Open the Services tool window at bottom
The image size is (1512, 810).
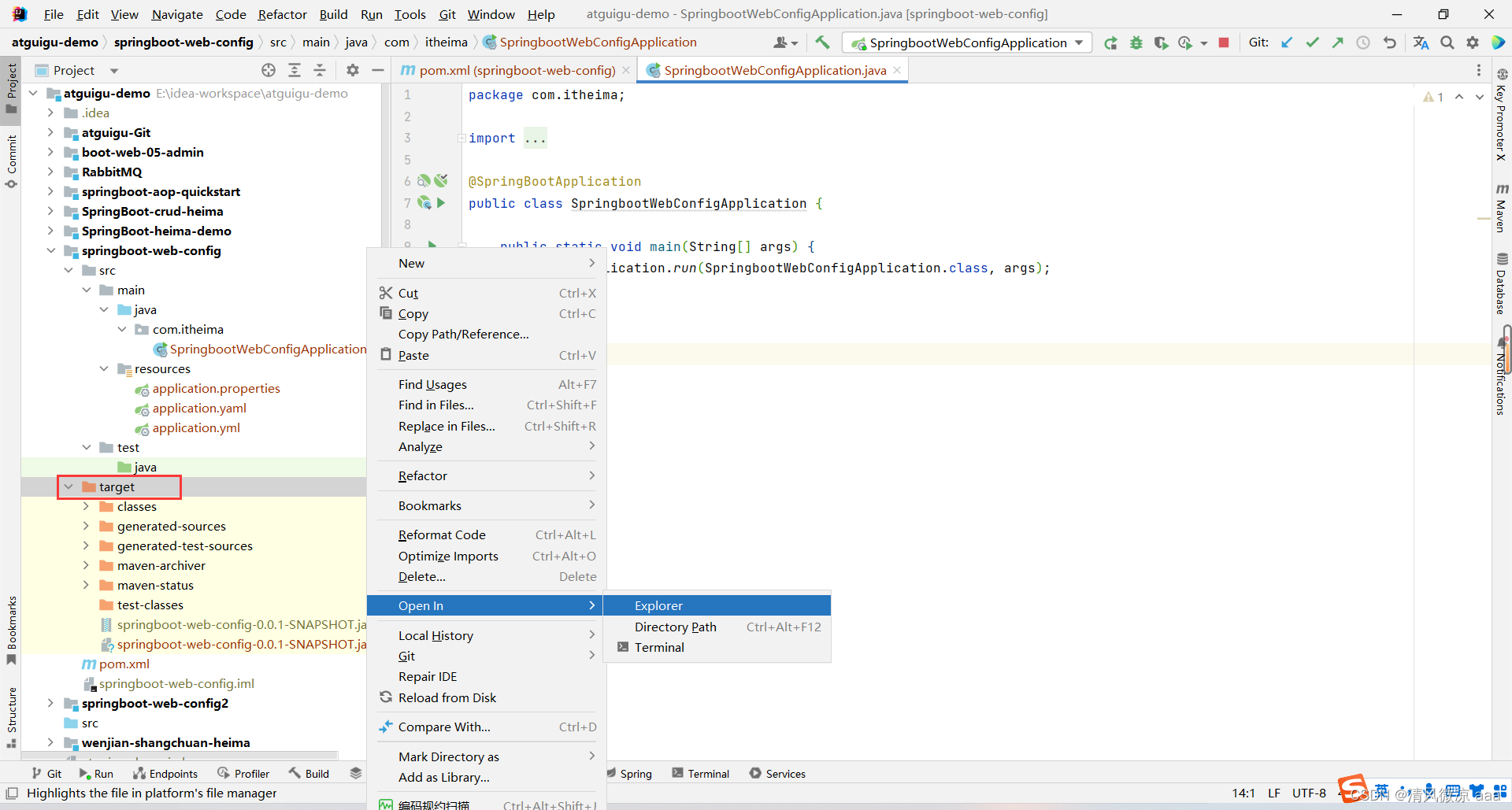pos(777,774)
